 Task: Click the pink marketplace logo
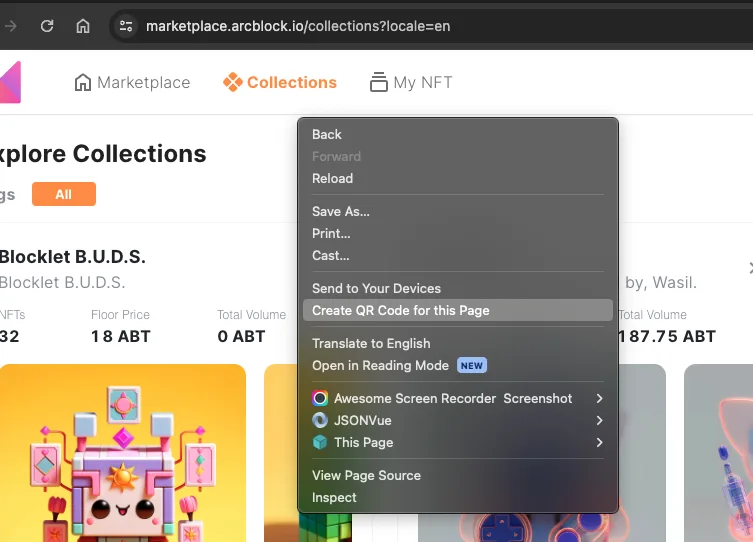[10, 82]
